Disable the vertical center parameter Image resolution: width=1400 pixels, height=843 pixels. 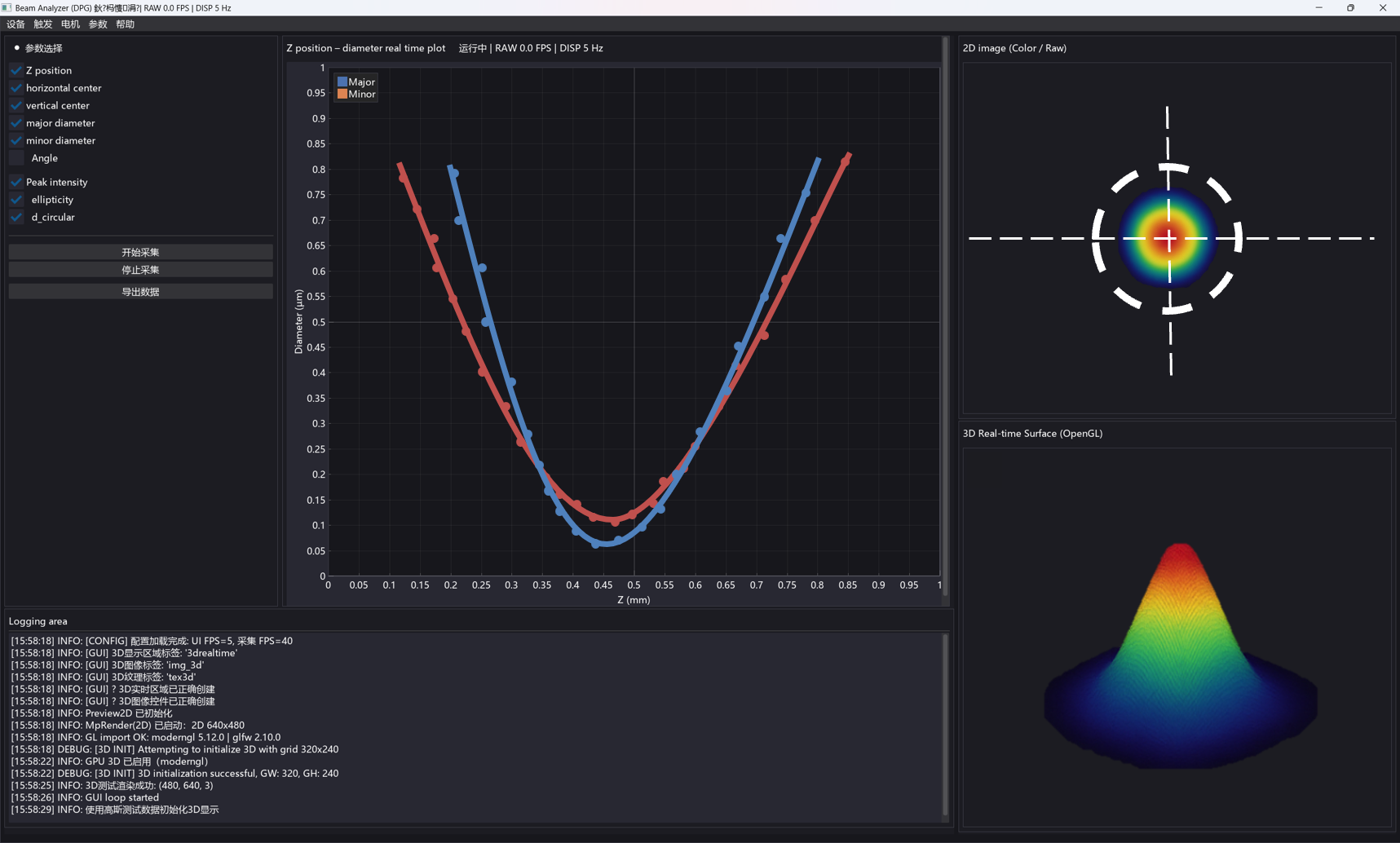coord(16,105)
